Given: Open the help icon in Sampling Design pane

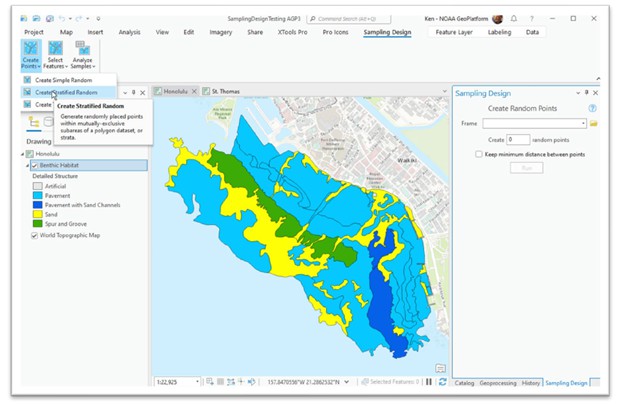Looking at the screenshot, I should click(592, 107).
